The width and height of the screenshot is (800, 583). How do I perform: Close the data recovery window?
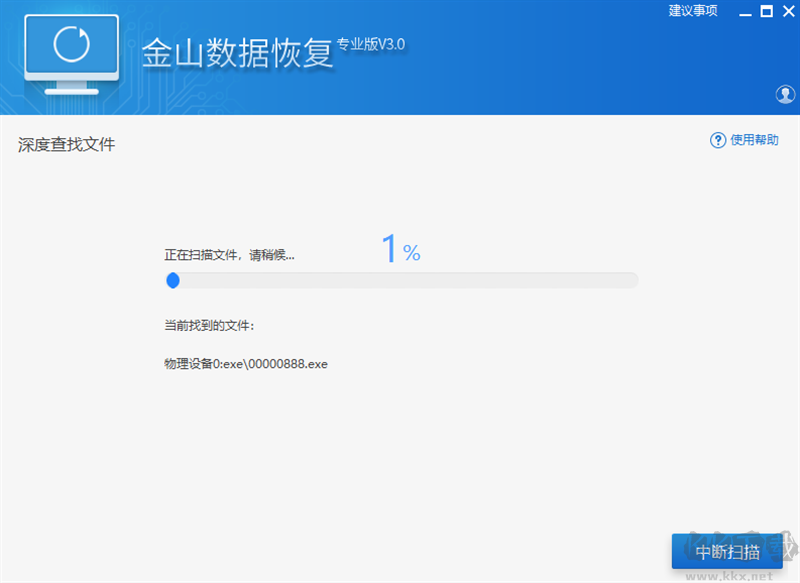coord(787,12)
